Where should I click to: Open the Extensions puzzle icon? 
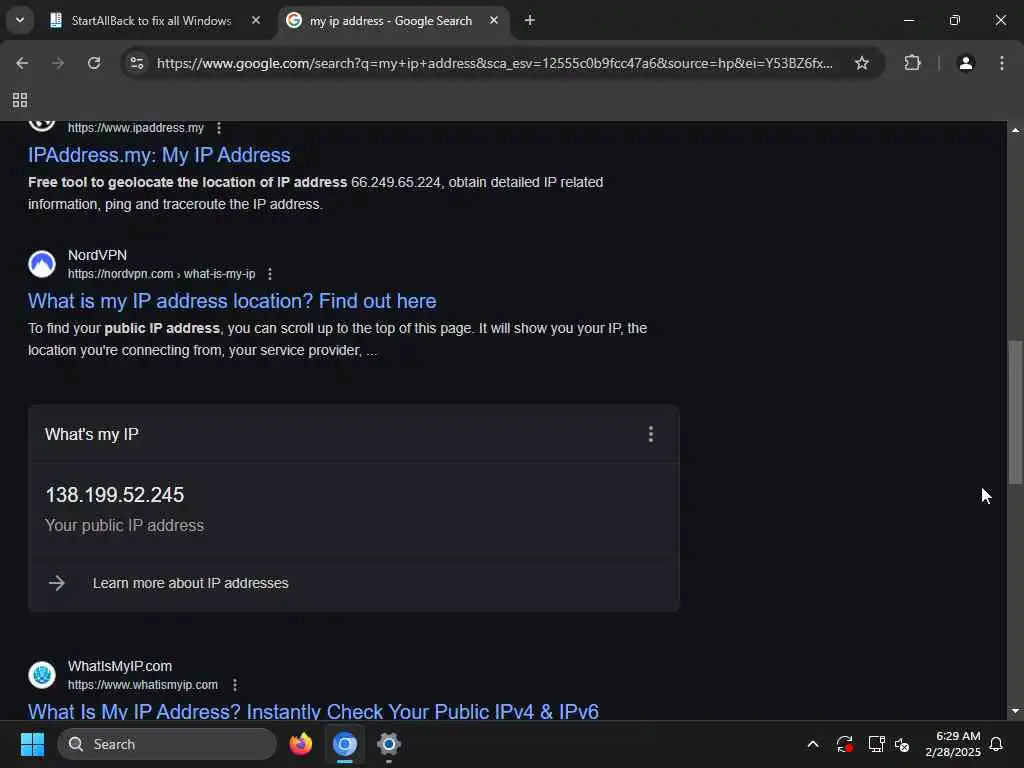[912, 63]
